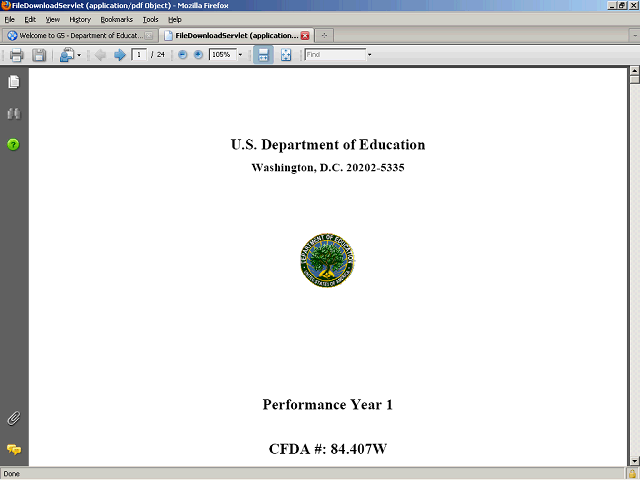Image resolution: width=640 pixels, height=480 pixels.
Task: Open the comments panel icon
Action: (13, 449)
